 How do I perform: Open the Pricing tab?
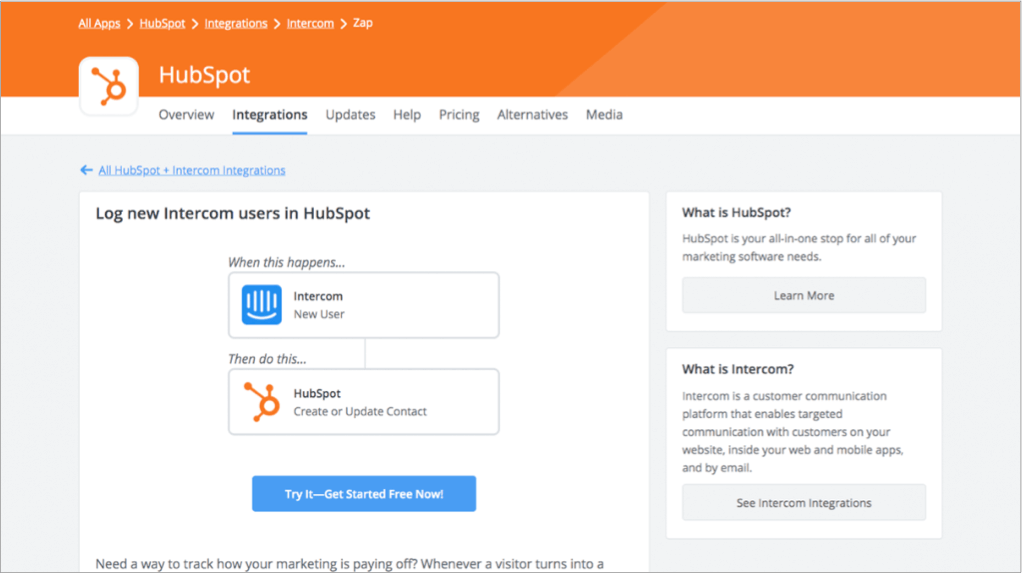(x=459, y=115)
